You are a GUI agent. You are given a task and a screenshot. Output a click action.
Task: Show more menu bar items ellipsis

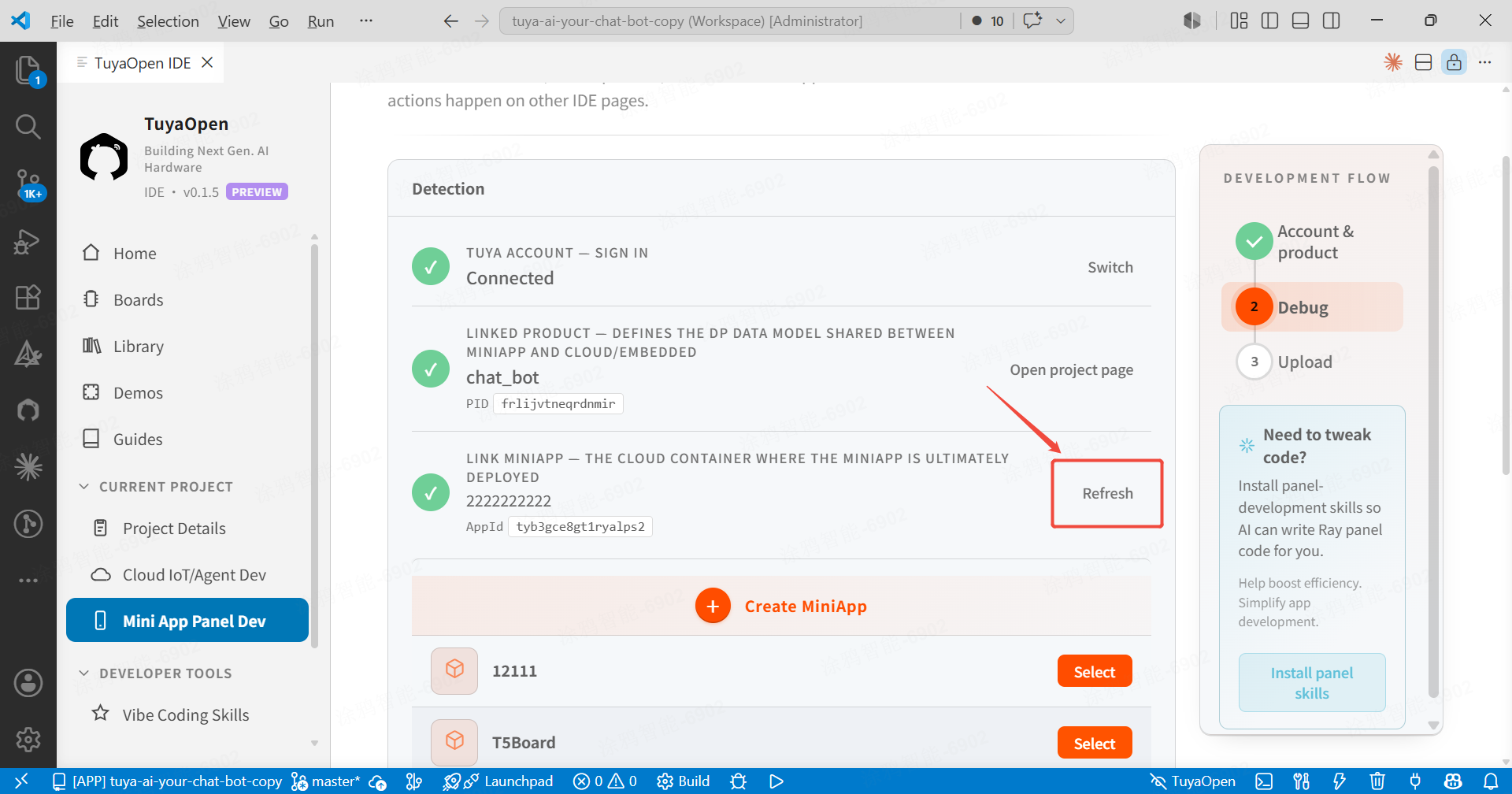[x=366, y=21]
